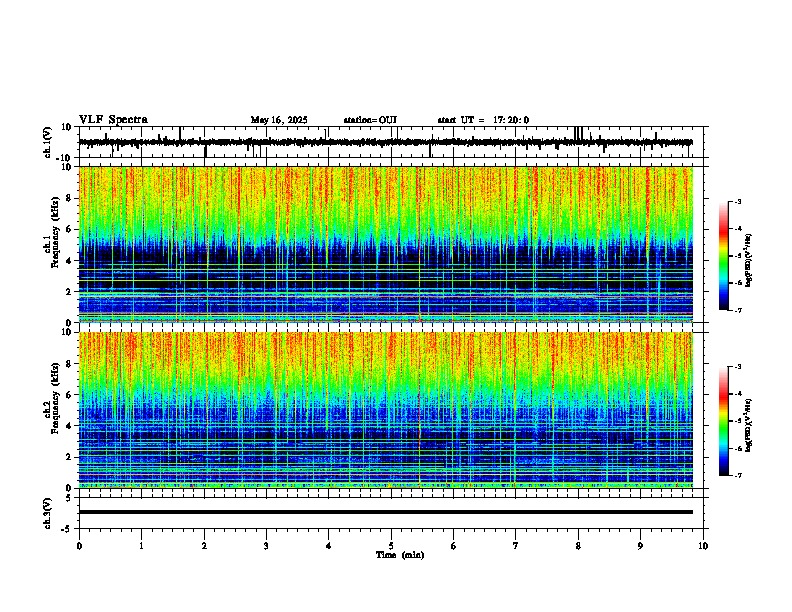792x612 pixels.
Task: Click the 8 kHz tick on ch.1 frequency axis
Action: [x=70, y=198]
